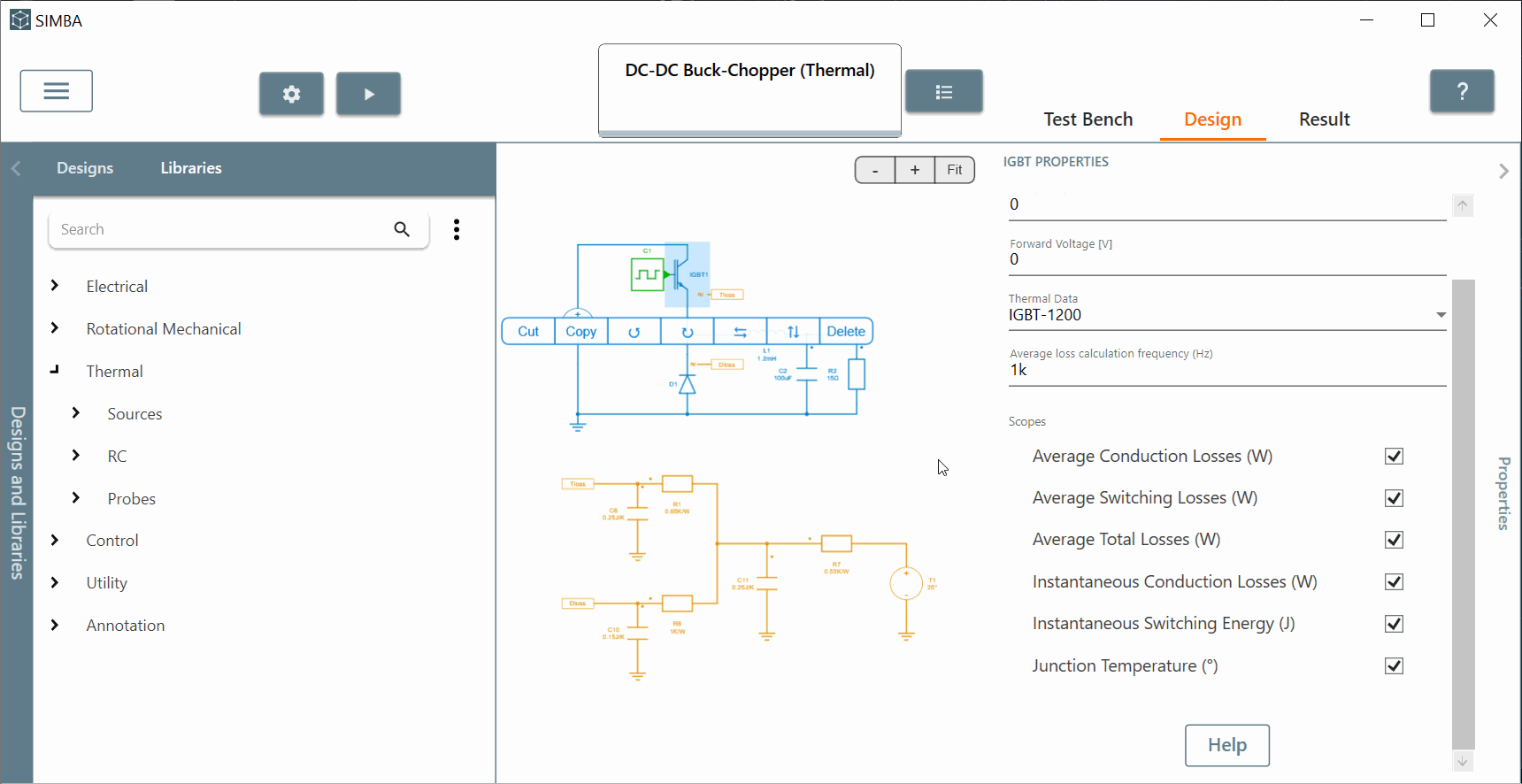Flip component horizontally in context toolbar
This screenshot has height=784, width=1522.
pos(741,332)
